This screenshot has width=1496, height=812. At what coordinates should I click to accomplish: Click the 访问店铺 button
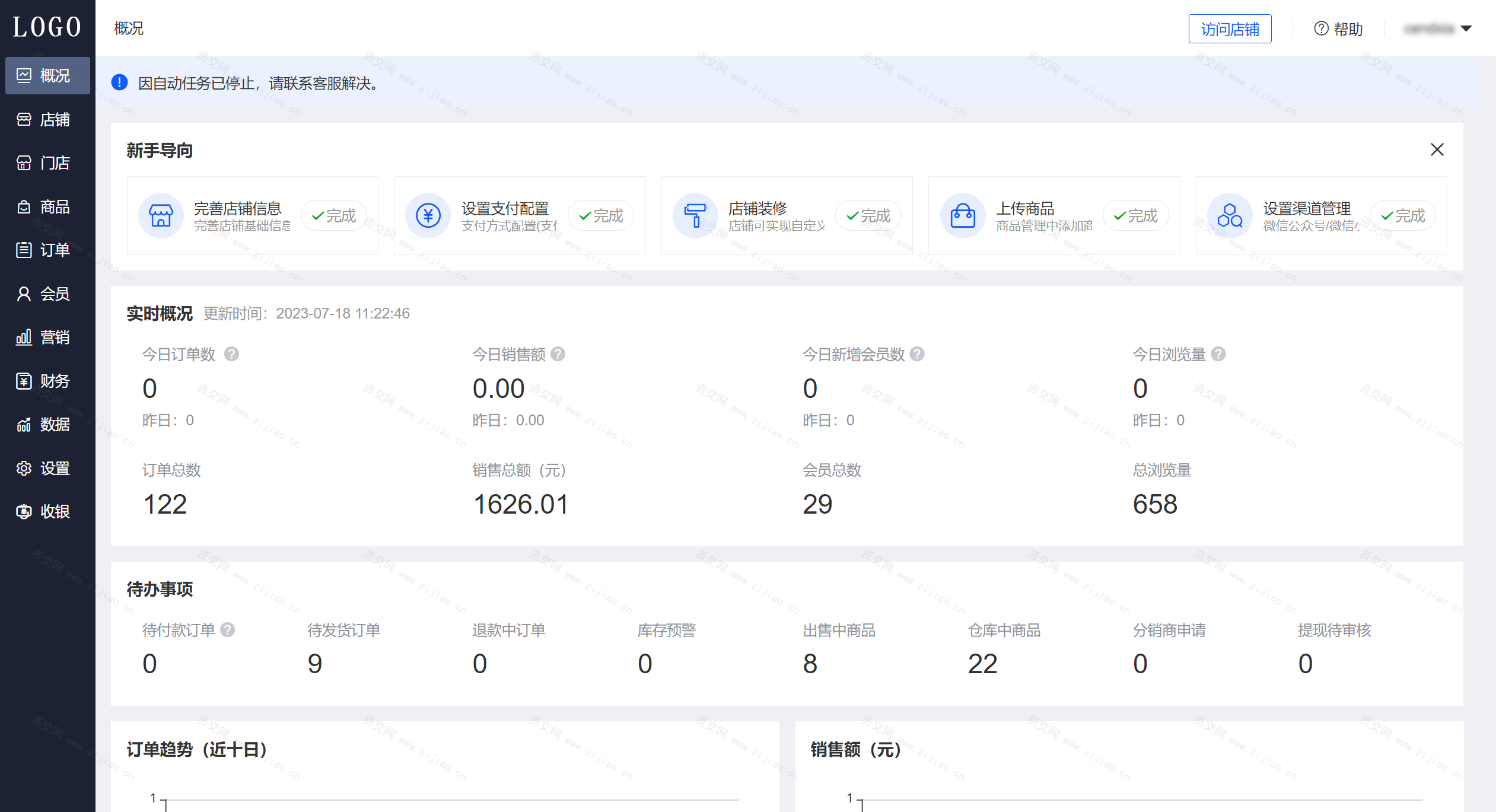coord(1230,29)
